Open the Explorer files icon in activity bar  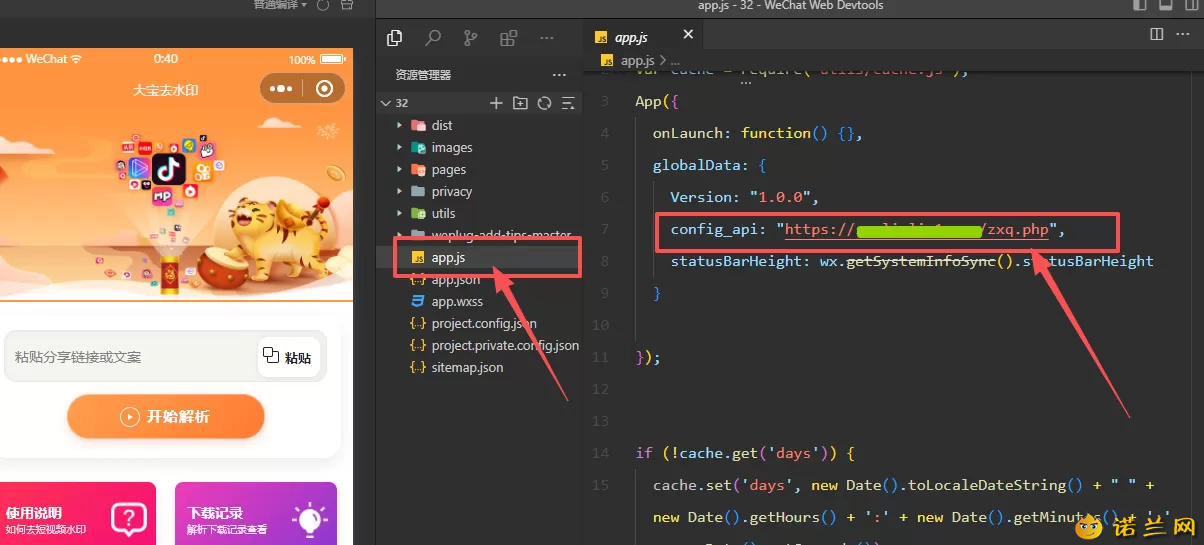395,38
